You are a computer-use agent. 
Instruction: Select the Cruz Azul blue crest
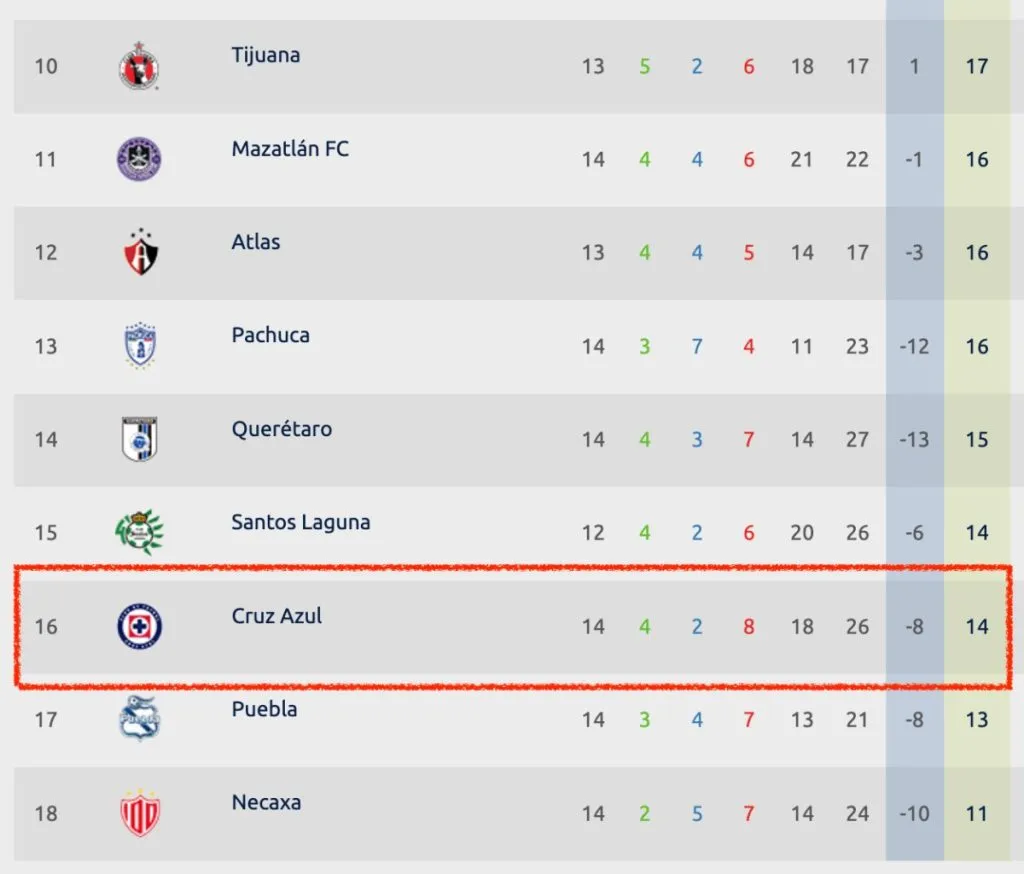[x=139, y=627]
